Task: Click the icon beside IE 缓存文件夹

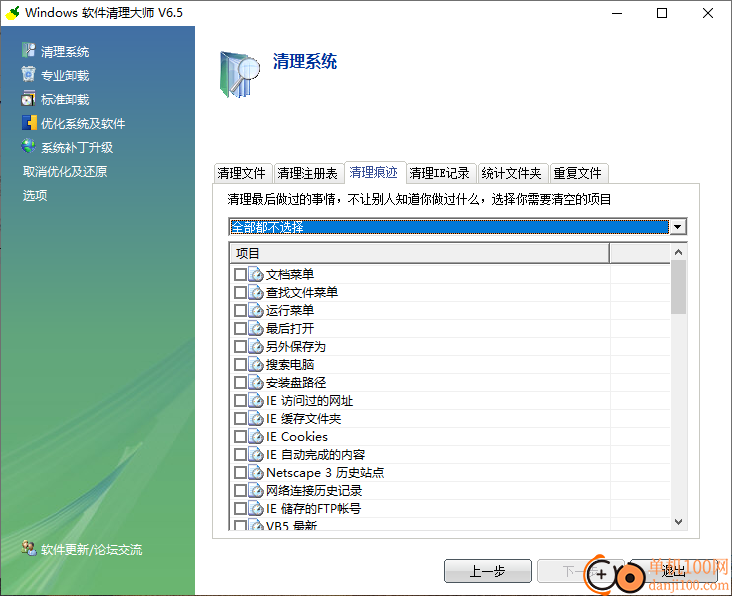Action: click(x=256, y=419)
